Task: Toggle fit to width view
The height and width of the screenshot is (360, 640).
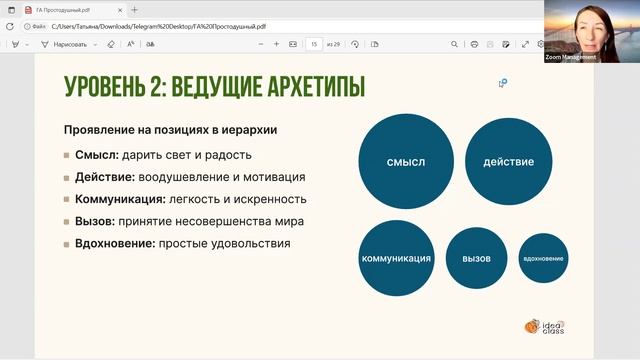Action: coord(293,44)
